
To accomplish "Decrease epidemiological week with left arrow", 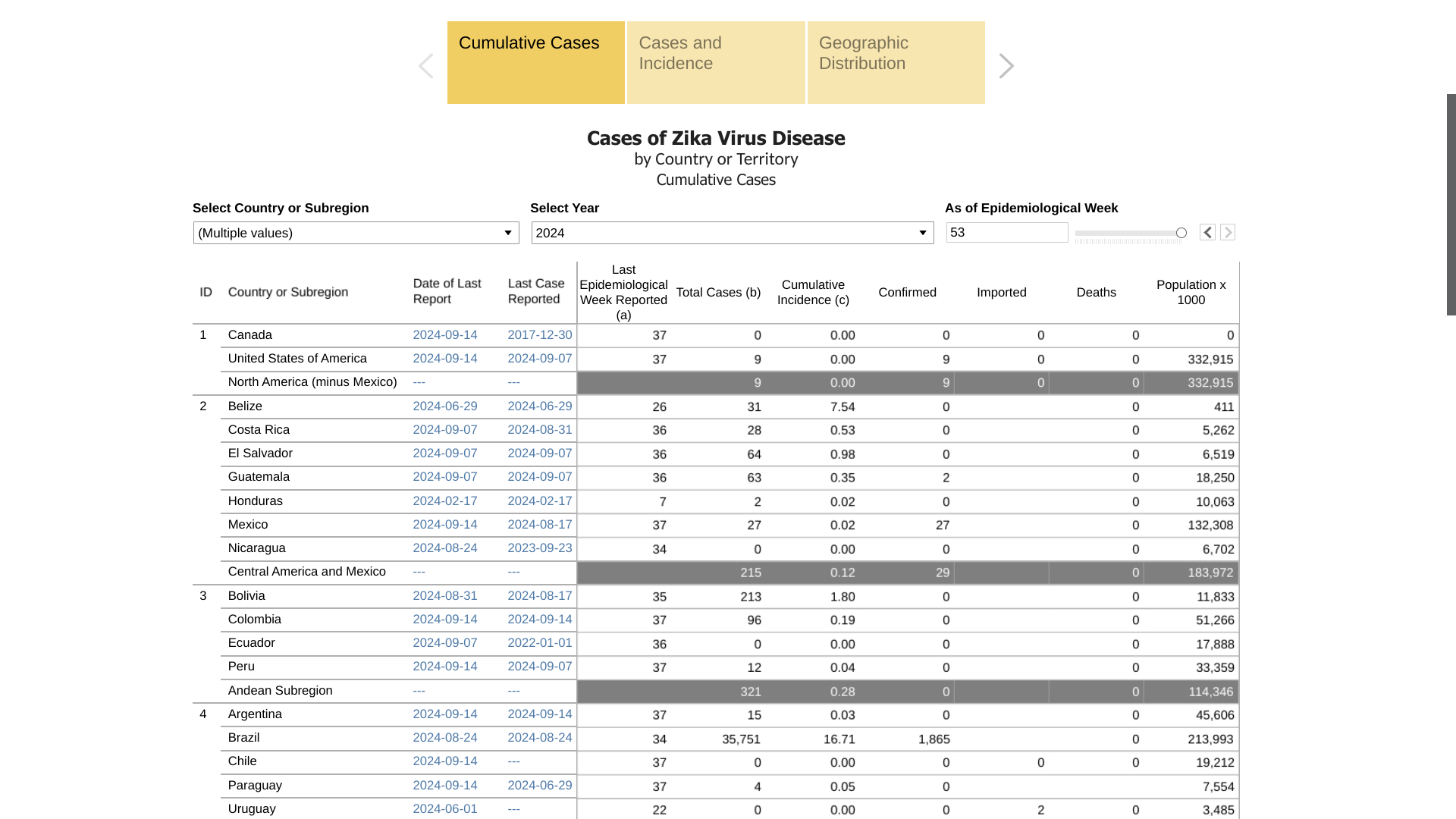I will [x=1207, y=233].
